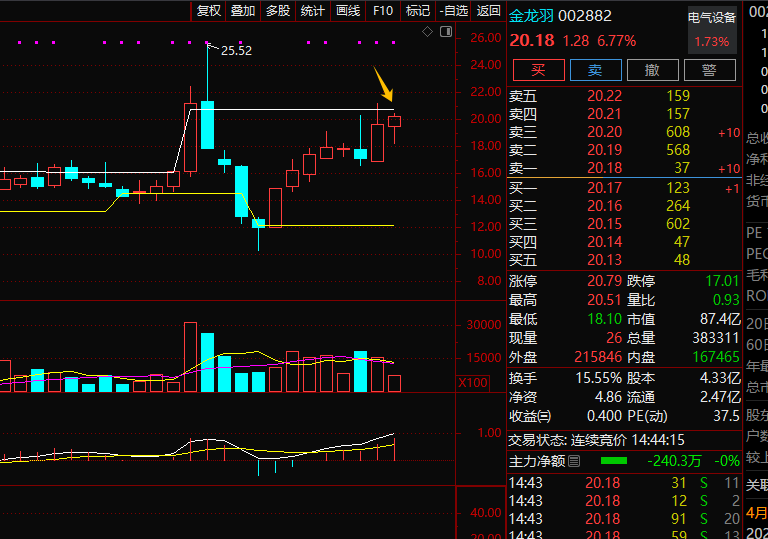The width and height of the screenshot is (768, 539).
Task: Click the 警 alert button
Action: pyautogui.click(x=709, y=70)
